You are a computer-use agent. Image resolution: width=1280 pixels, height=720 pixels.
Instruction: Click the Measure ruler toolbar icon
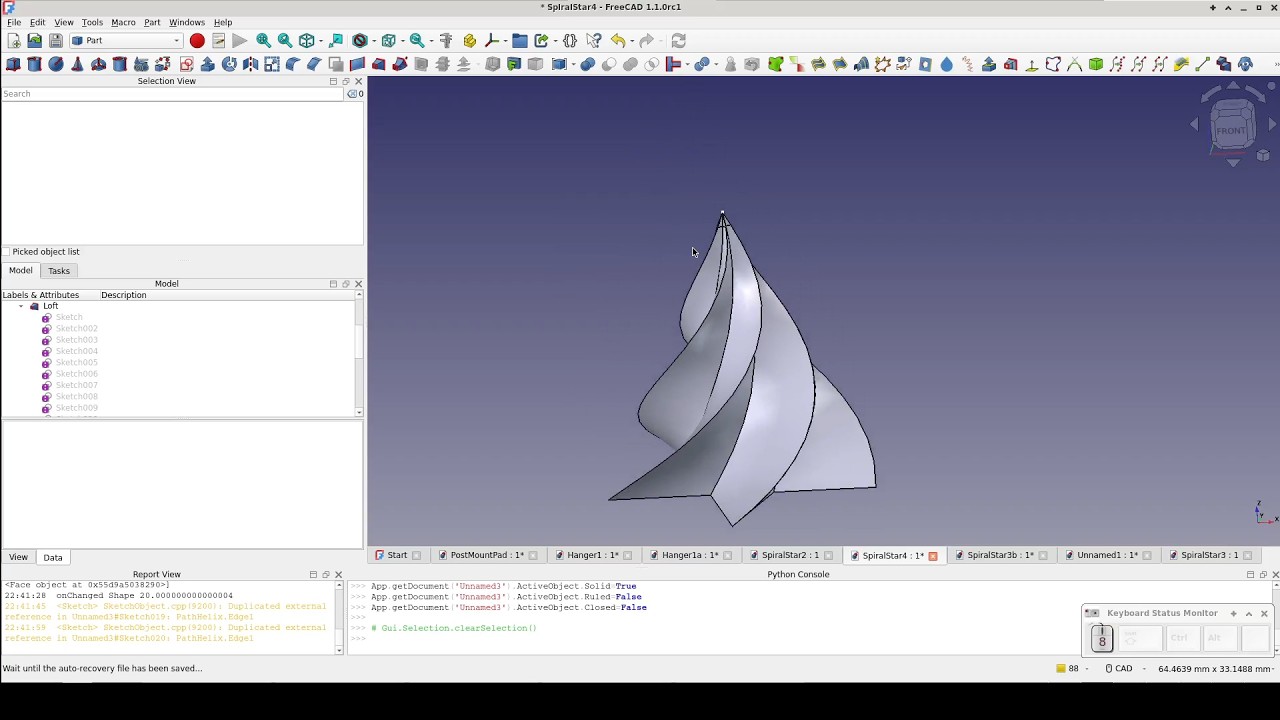click(446, 40)
